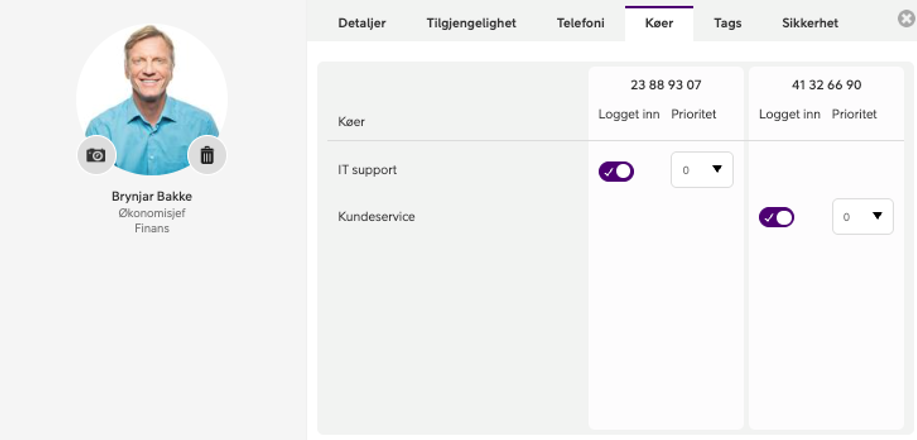
Task: Open the Tilgjengelighet tab
Action: point(471,23)
